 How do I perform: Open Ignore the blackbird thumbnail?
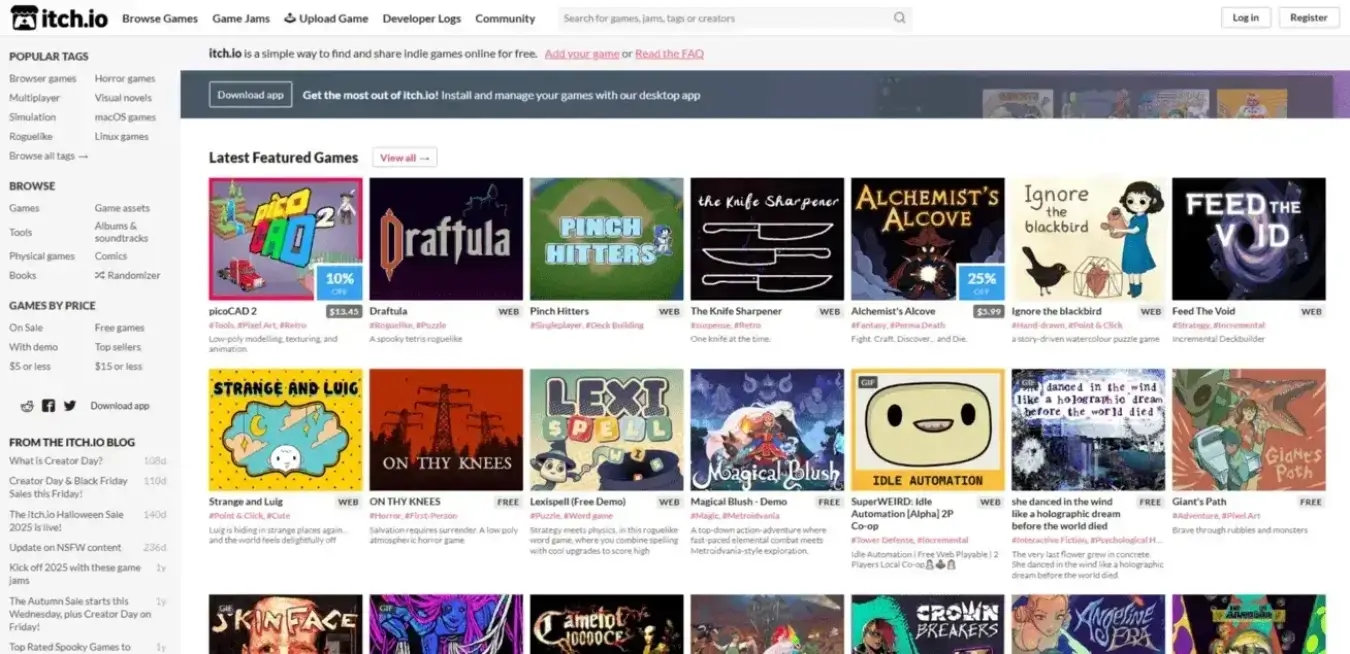pos(1088,239)
